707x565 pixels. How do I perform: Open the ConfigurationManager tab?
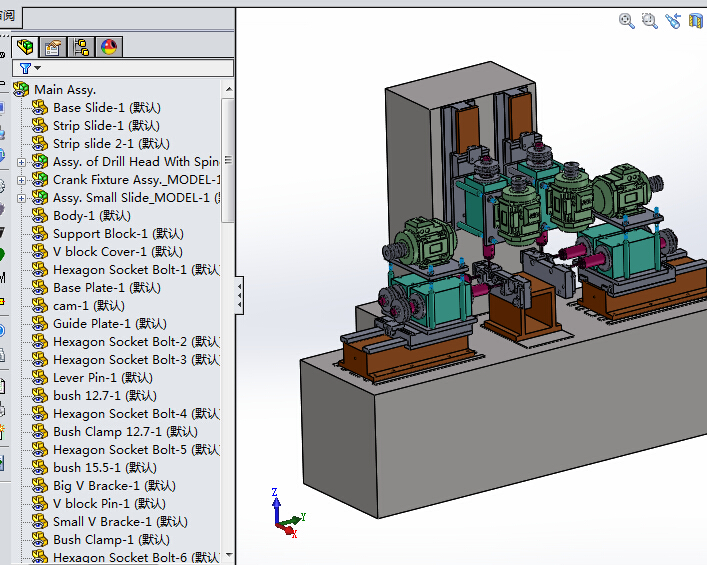[81, 47]
